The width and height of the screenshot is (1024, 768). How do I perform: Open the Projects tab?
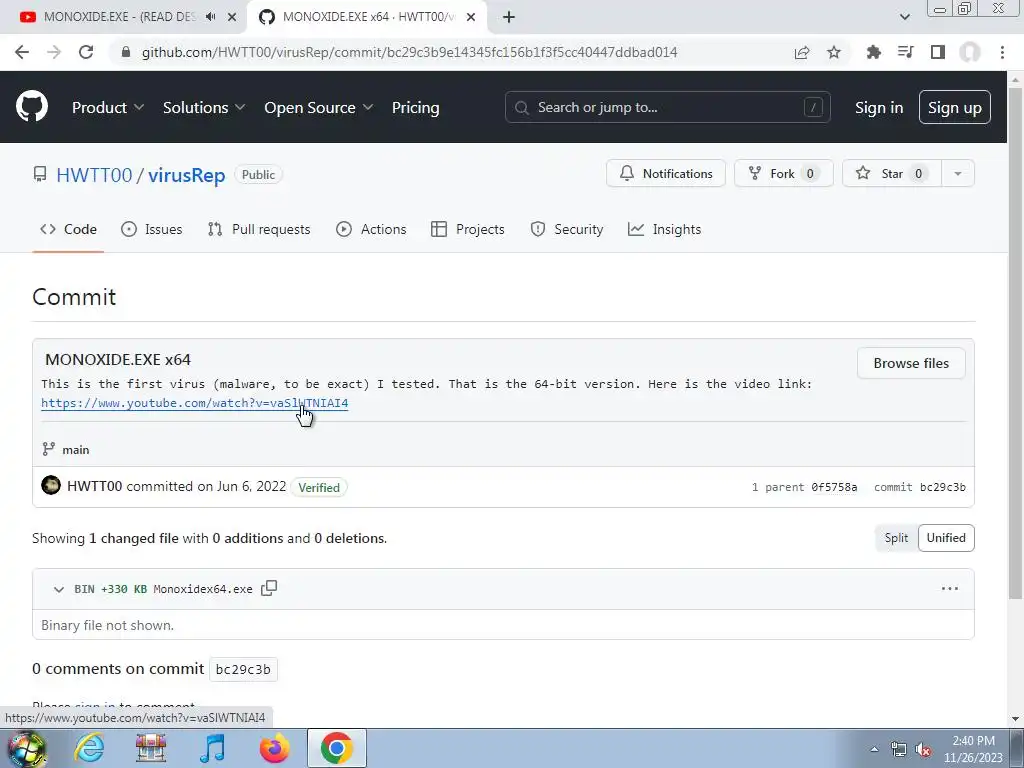point(468,229)
